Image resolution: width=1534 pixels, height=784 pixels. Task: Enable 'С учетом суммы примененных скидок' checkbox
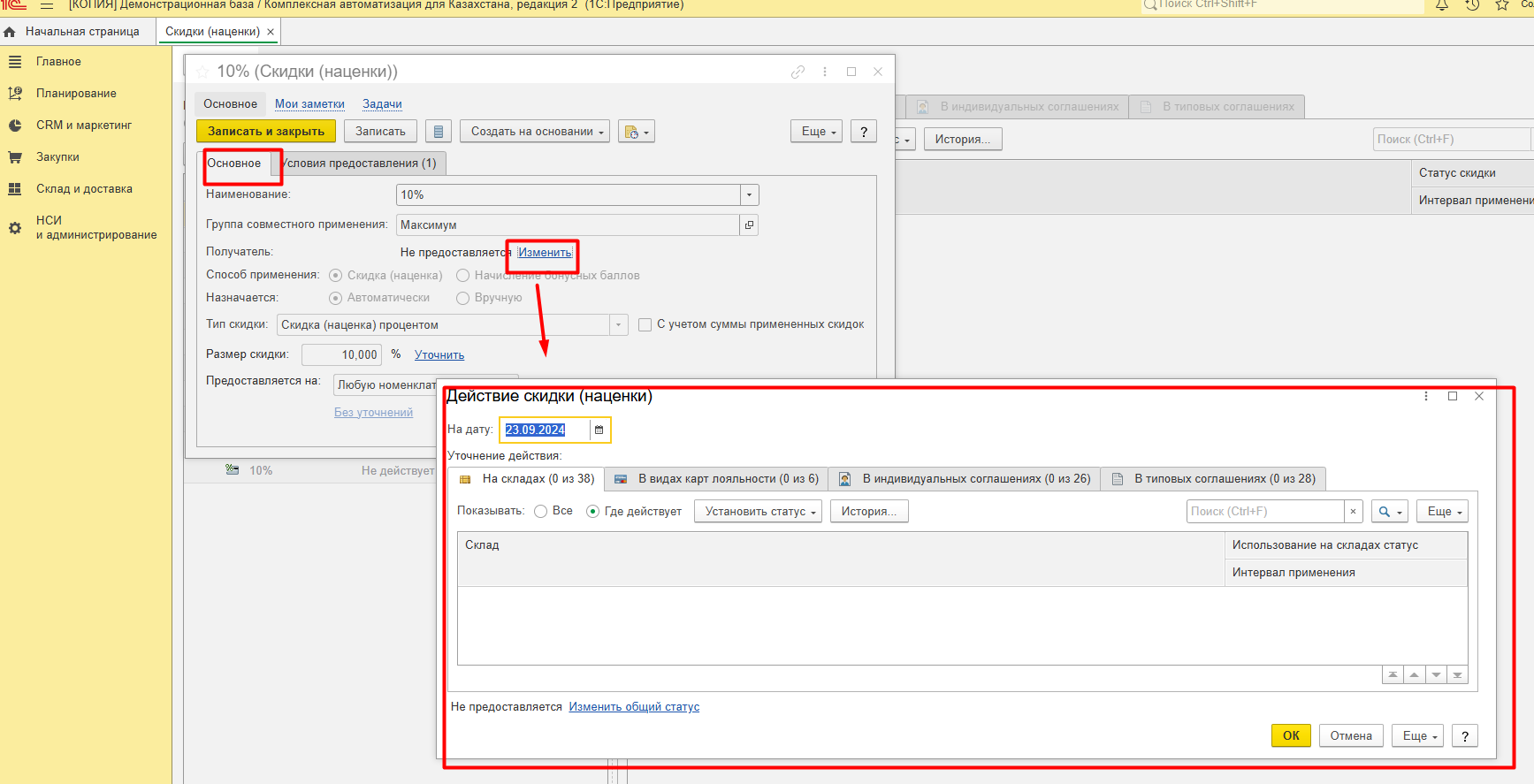click(x=645, y=325)
